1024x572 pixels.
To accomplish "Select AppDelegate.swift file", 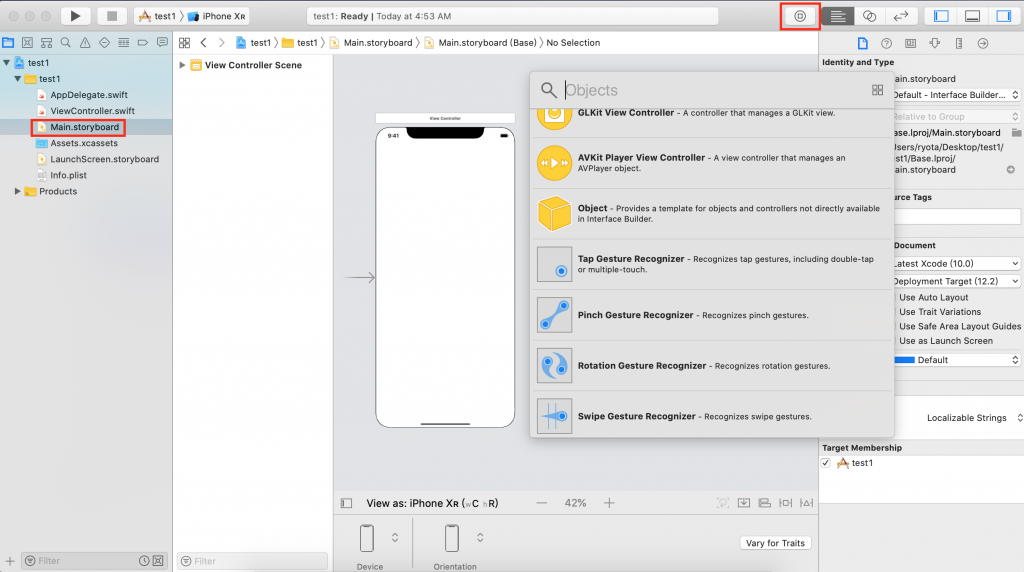I will (89, 95).
